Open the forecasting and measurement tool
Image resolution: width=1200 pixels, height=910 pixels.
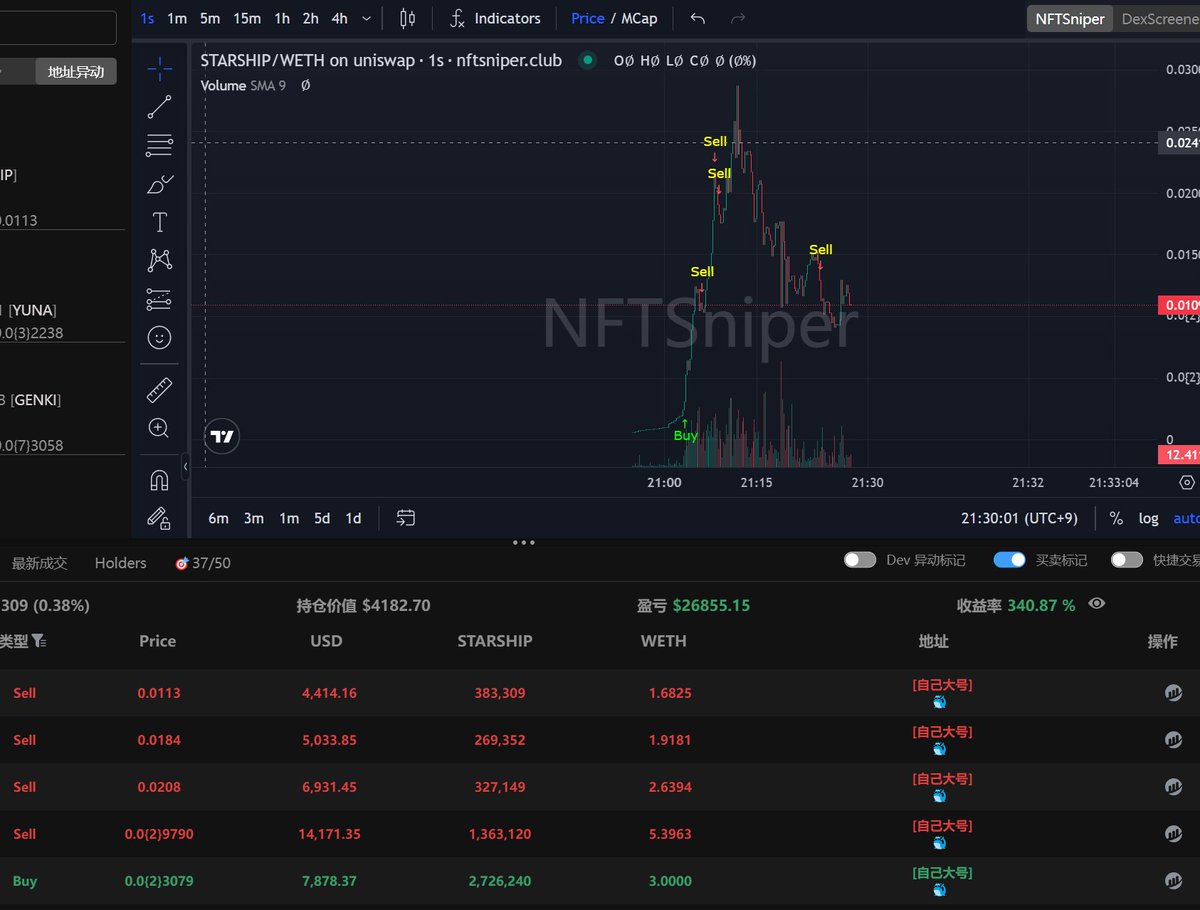click(159, 299)
